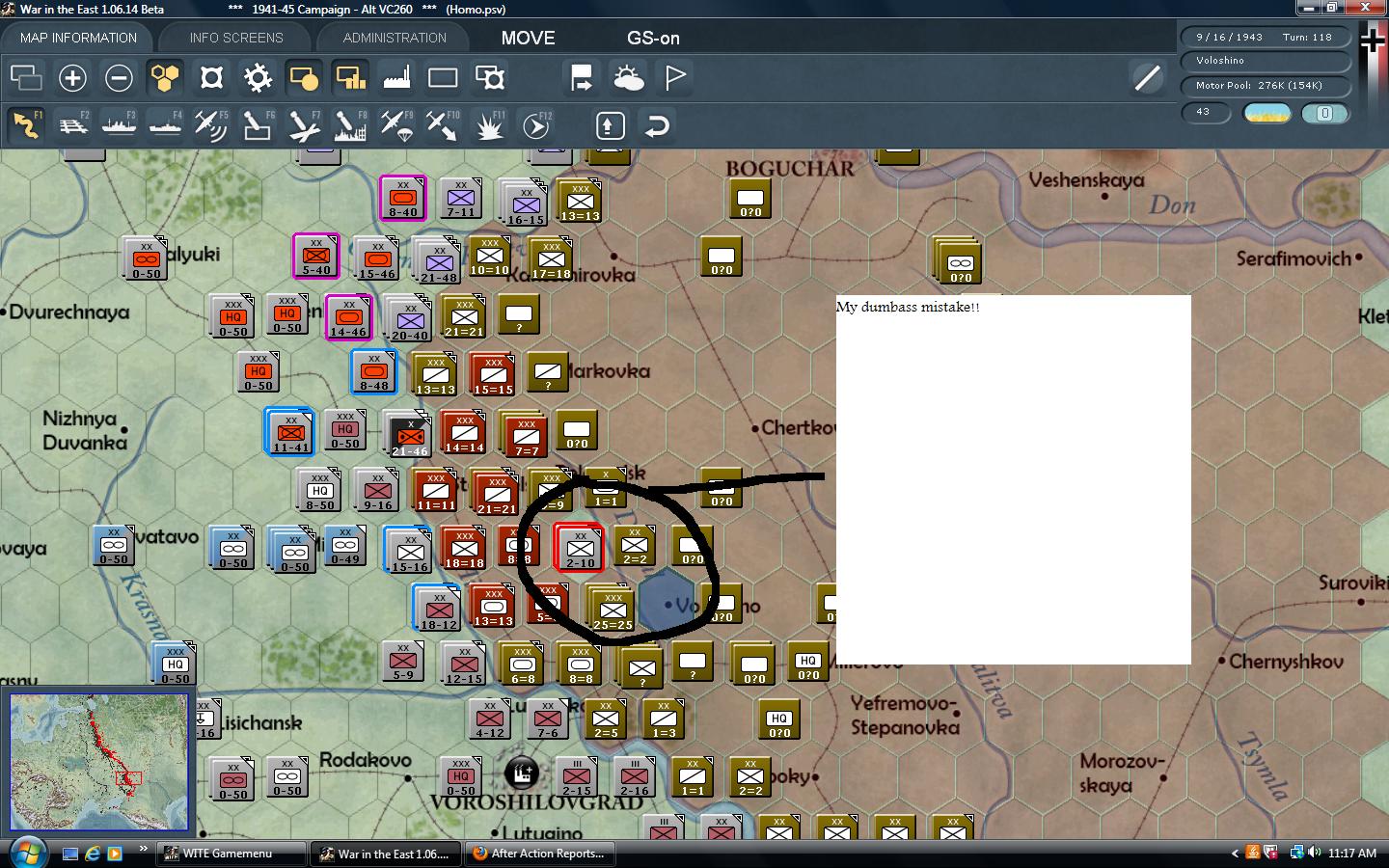Select the F10 air transfer mode
The height and width of the screenshot is (868, 1389).
pyautogui.click(x=443, y=125)
